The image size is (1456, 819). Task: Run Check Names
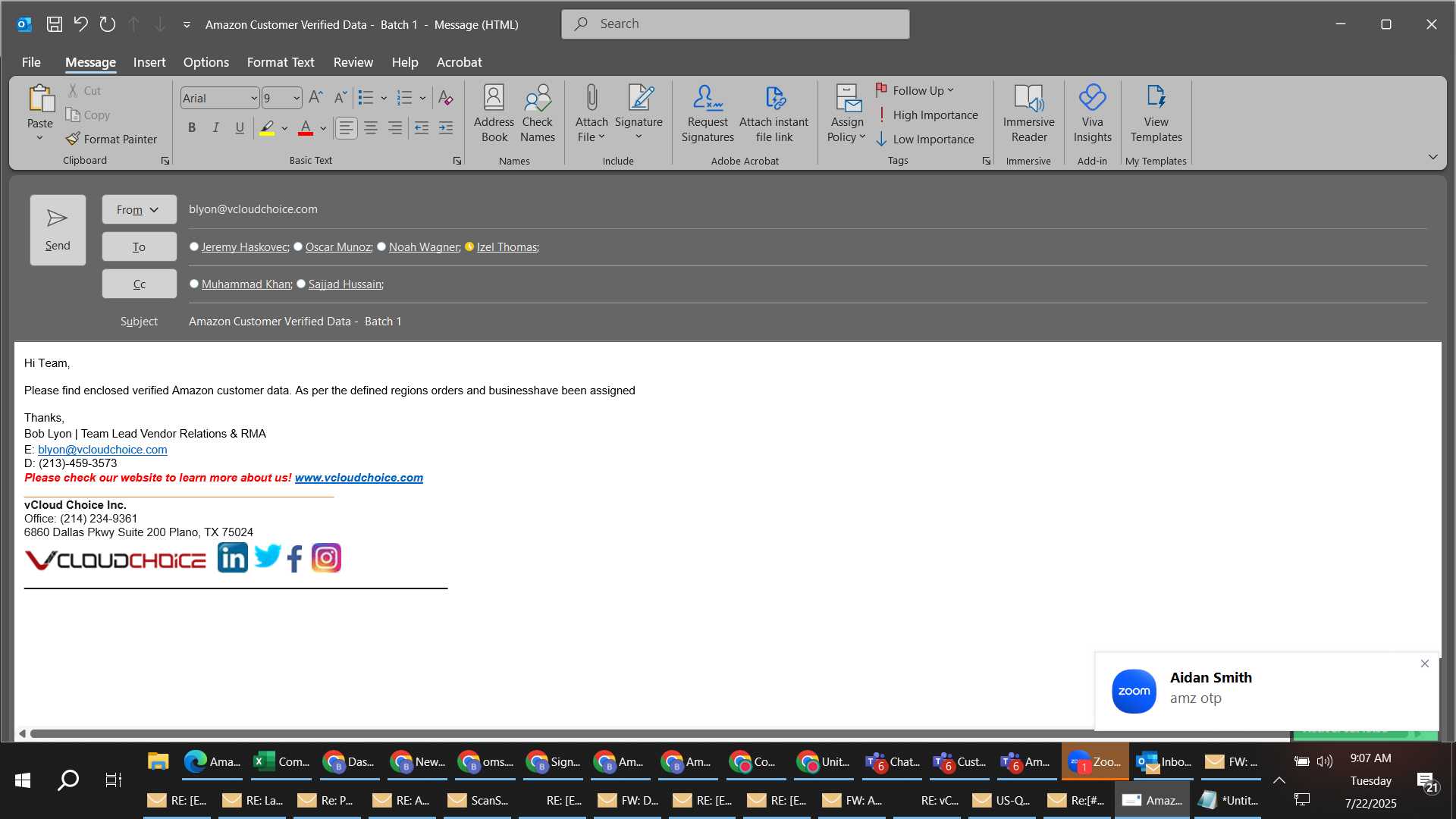click(538, 114)
